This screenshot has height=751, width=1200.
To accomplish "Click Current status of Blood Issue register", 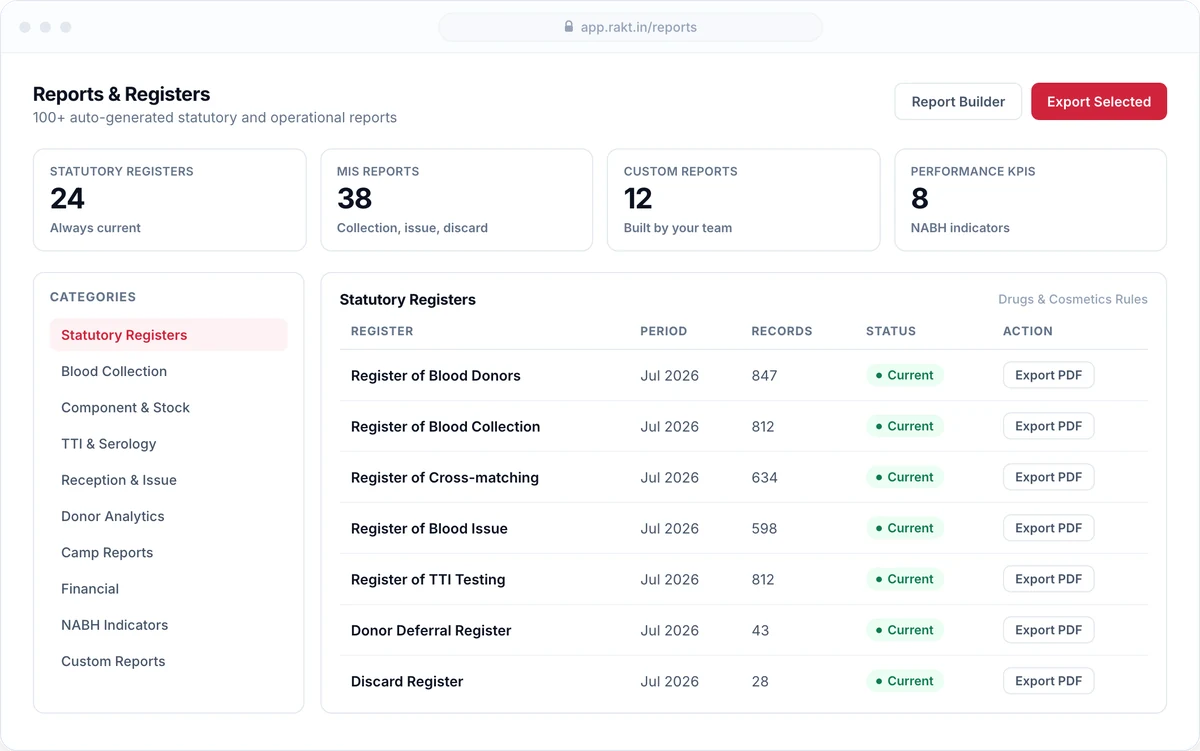I will [905, 528].
